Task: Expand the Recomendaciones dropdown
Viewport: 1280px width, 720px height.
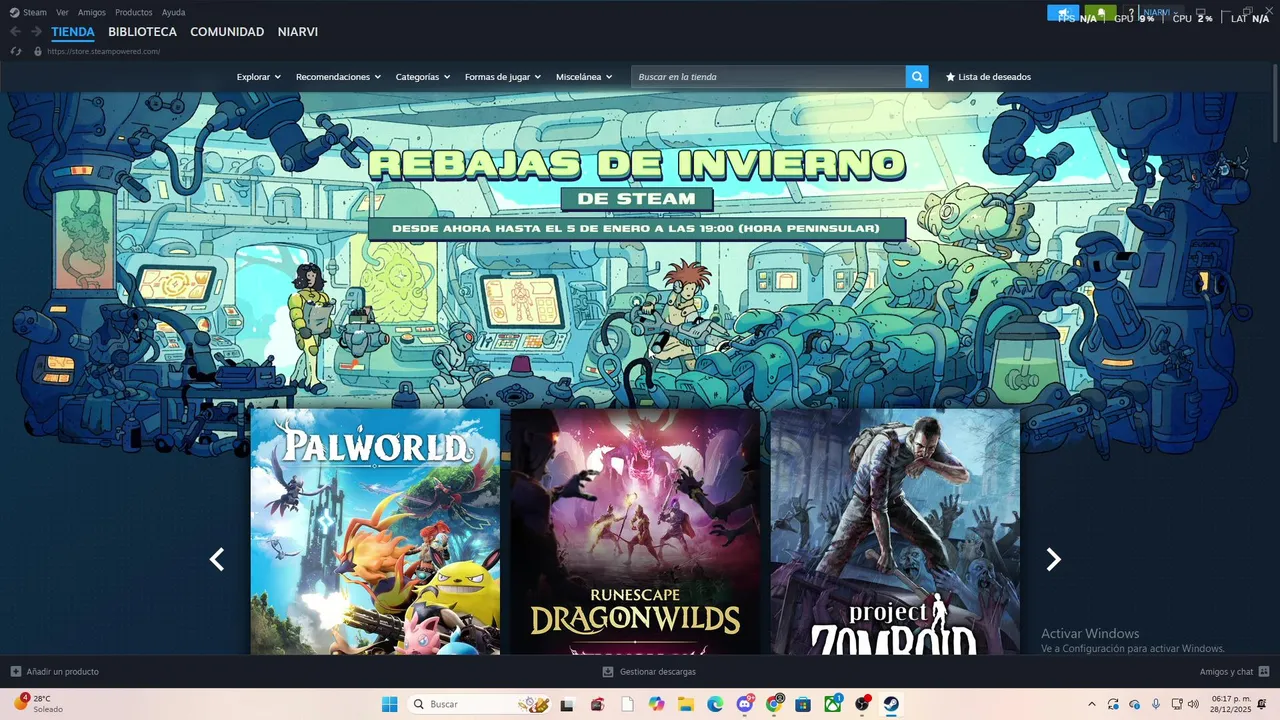Action: click(338, 77)
